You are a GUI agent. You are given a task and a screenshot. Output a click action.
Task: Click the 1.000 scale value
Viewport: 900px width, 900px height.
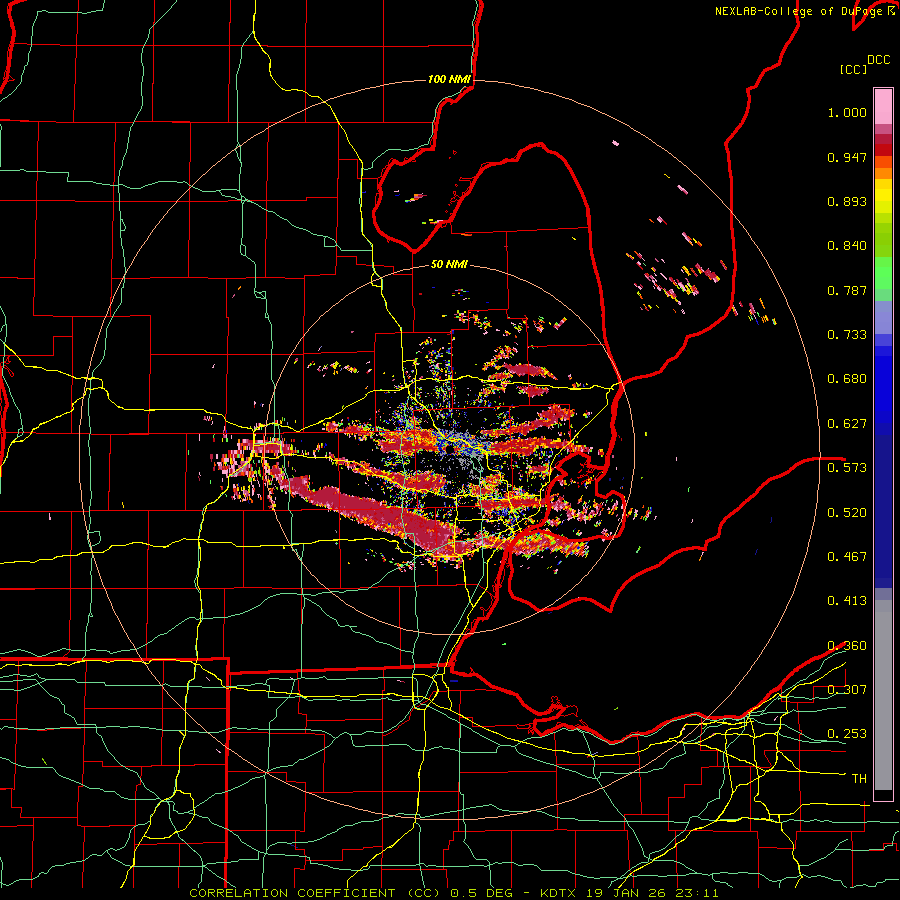coord(847,112)
